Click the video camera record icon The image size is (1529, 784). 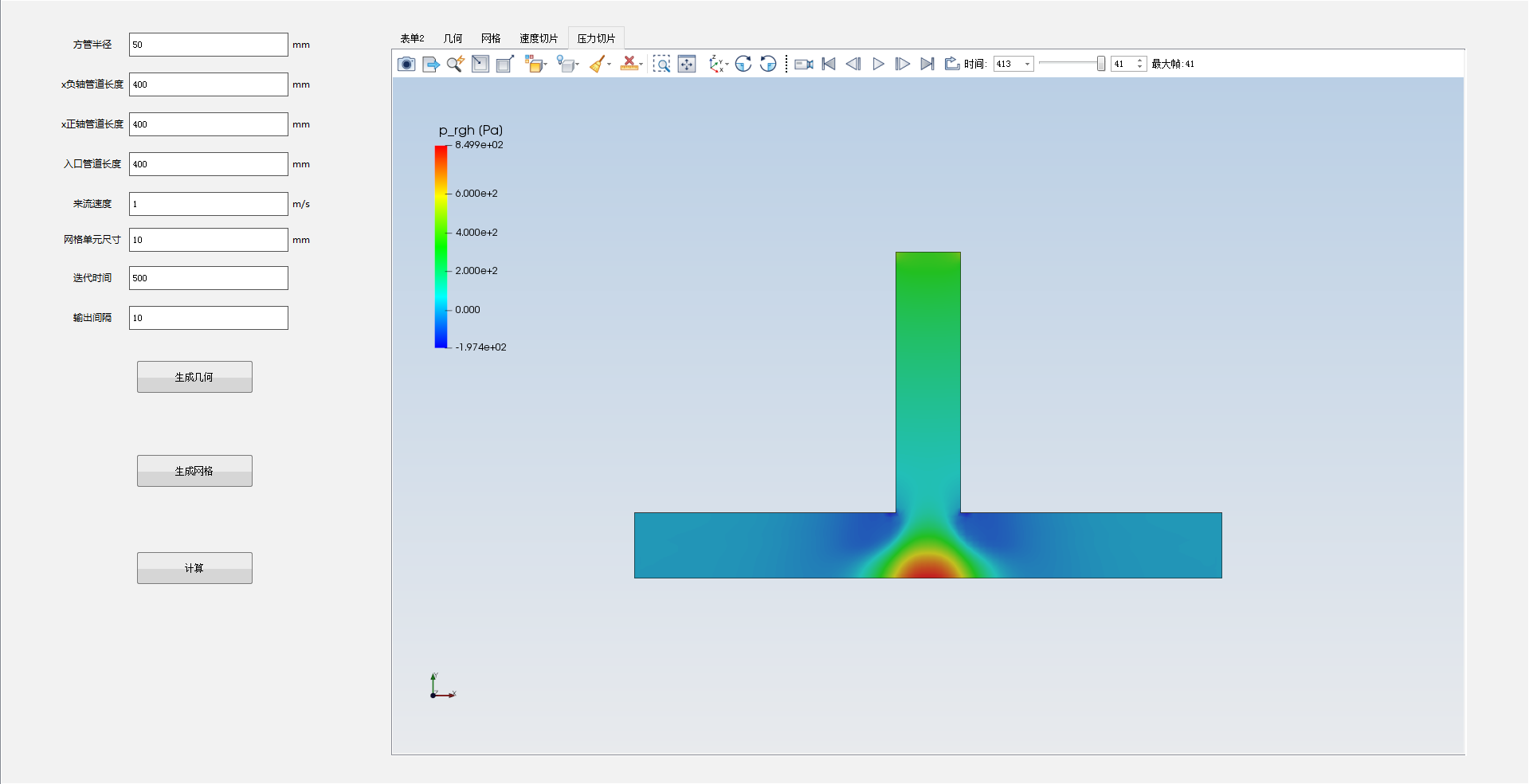coord(804,64)
